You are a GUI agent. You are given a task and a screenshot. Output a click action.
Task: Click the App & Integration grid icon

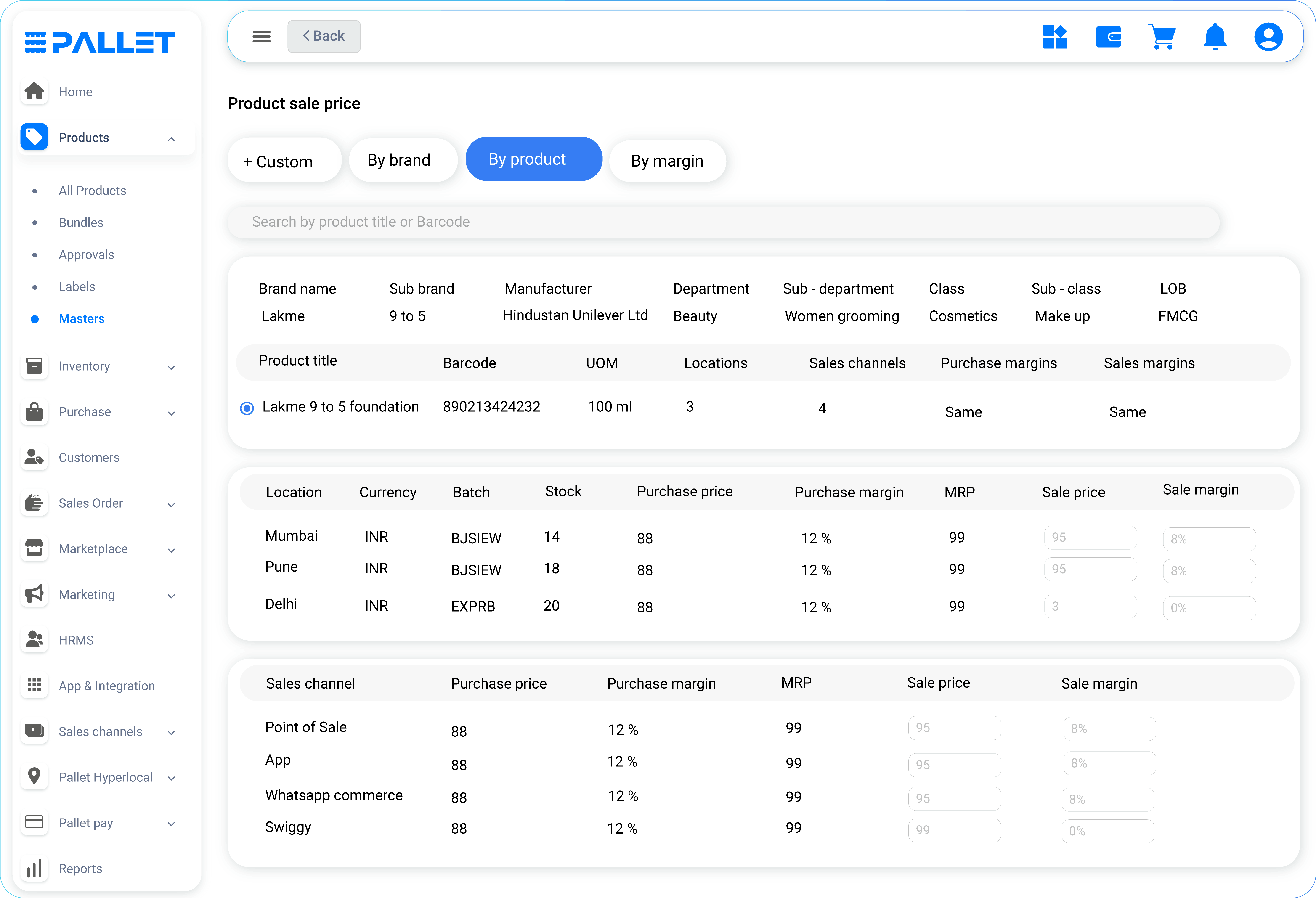point(34,685)
